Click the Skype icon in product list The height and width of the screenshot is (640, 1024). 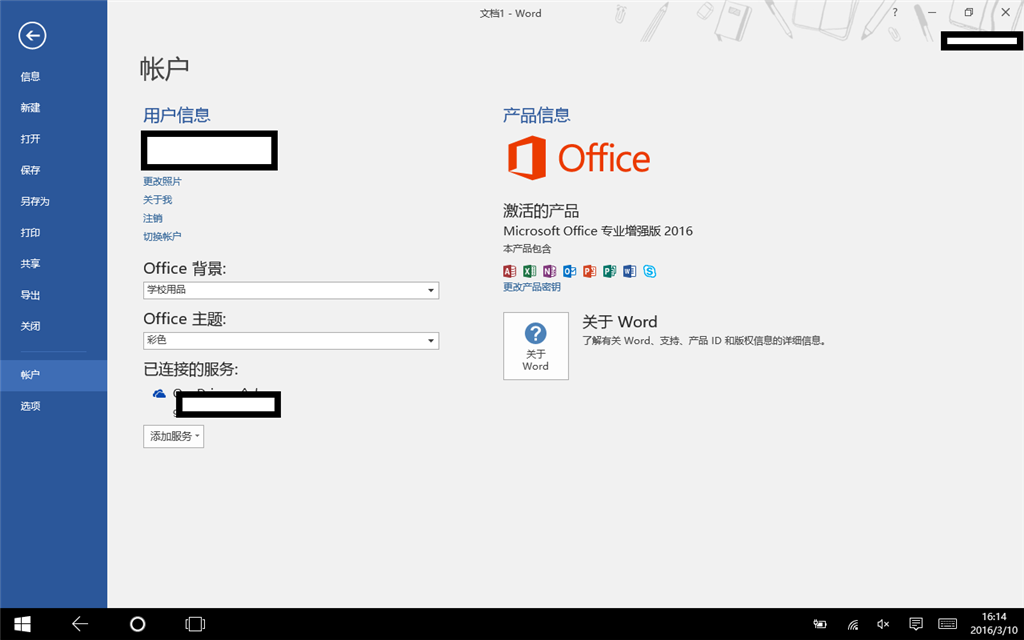tap(649, 271)
